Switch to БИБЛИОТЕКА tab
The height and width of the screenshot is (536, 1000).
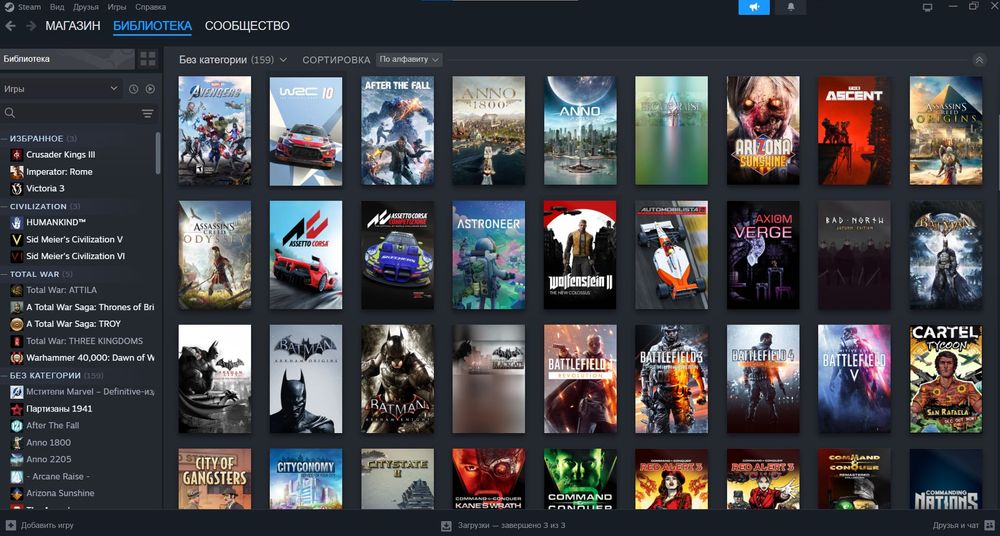[152, 26]
